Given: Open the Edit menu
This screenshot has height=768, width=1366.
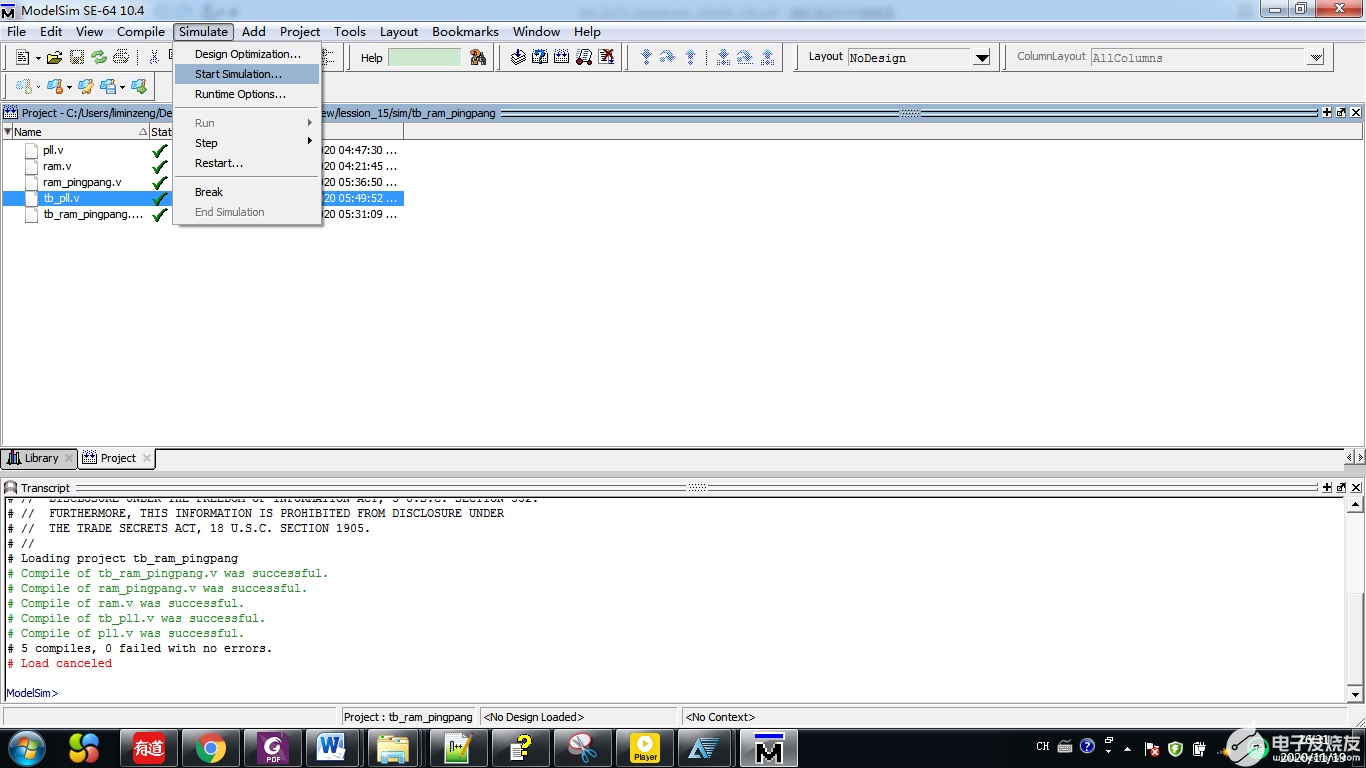Looking at the screenshot, I should click(x=51, y=31).
